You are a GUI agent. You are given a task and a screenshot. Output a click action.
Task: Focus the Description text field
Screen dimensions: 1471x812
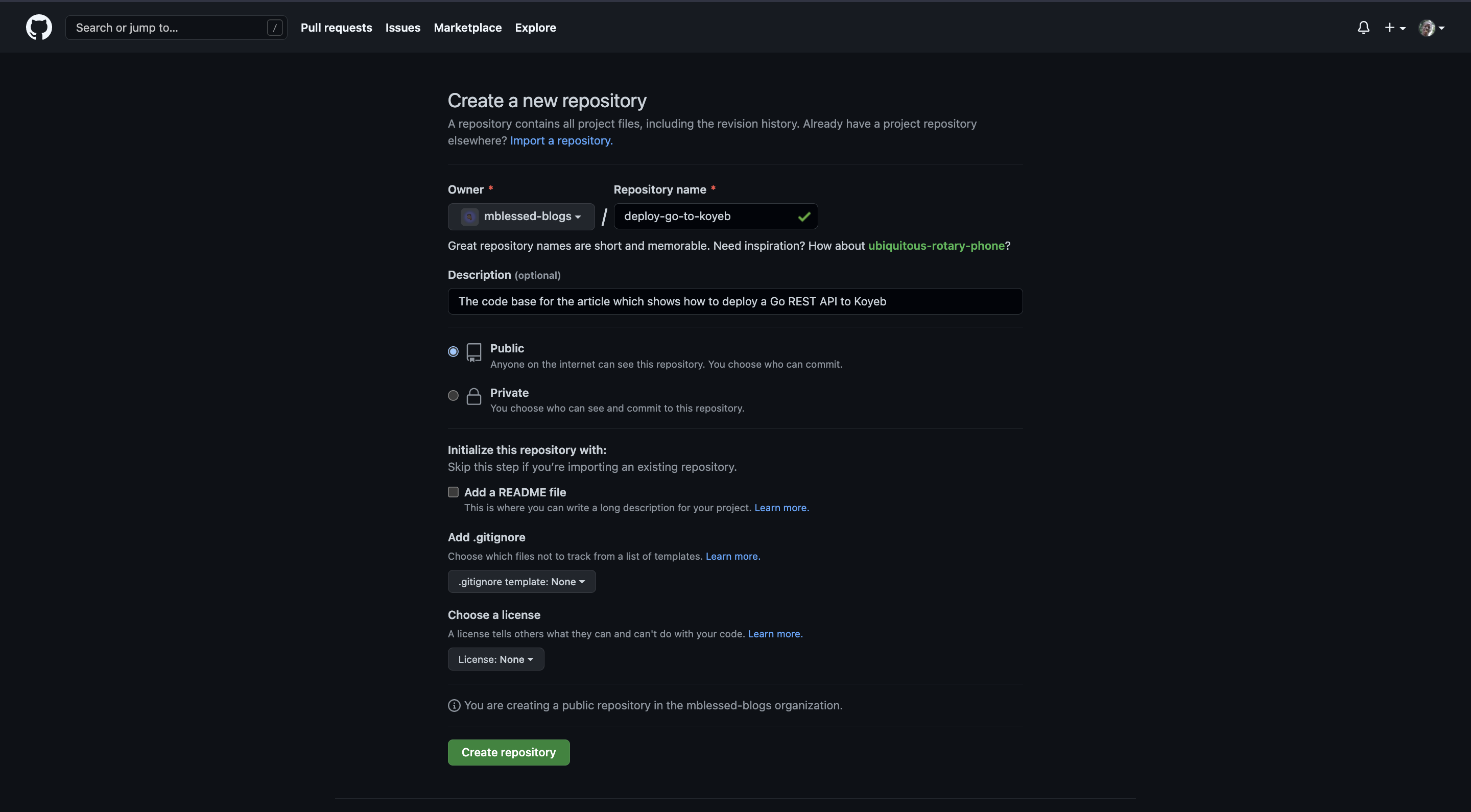[735, 301]
